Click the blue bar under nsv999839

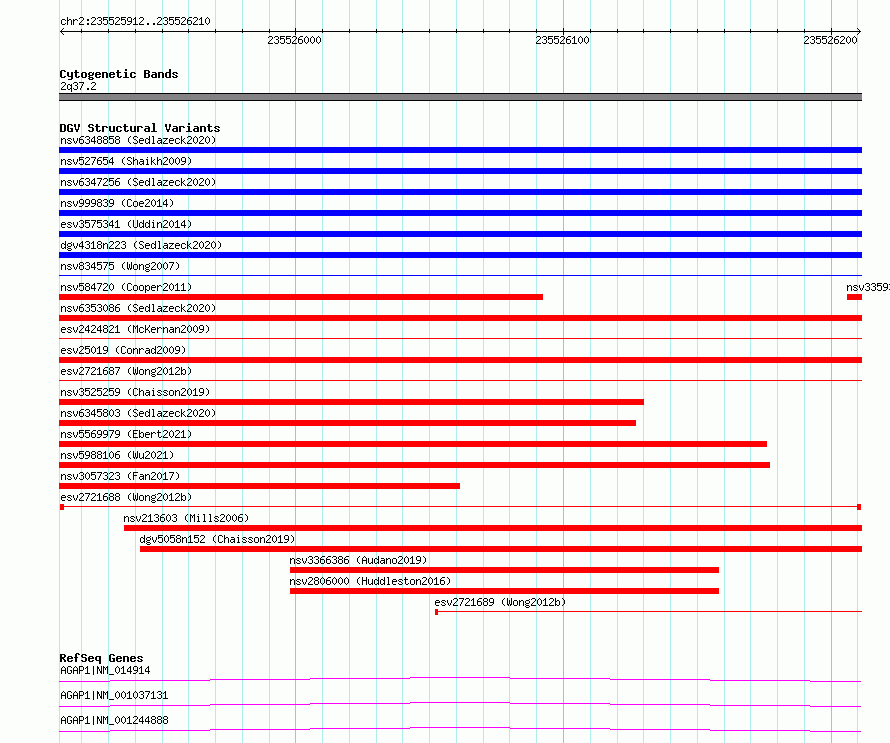click(460, 213)
